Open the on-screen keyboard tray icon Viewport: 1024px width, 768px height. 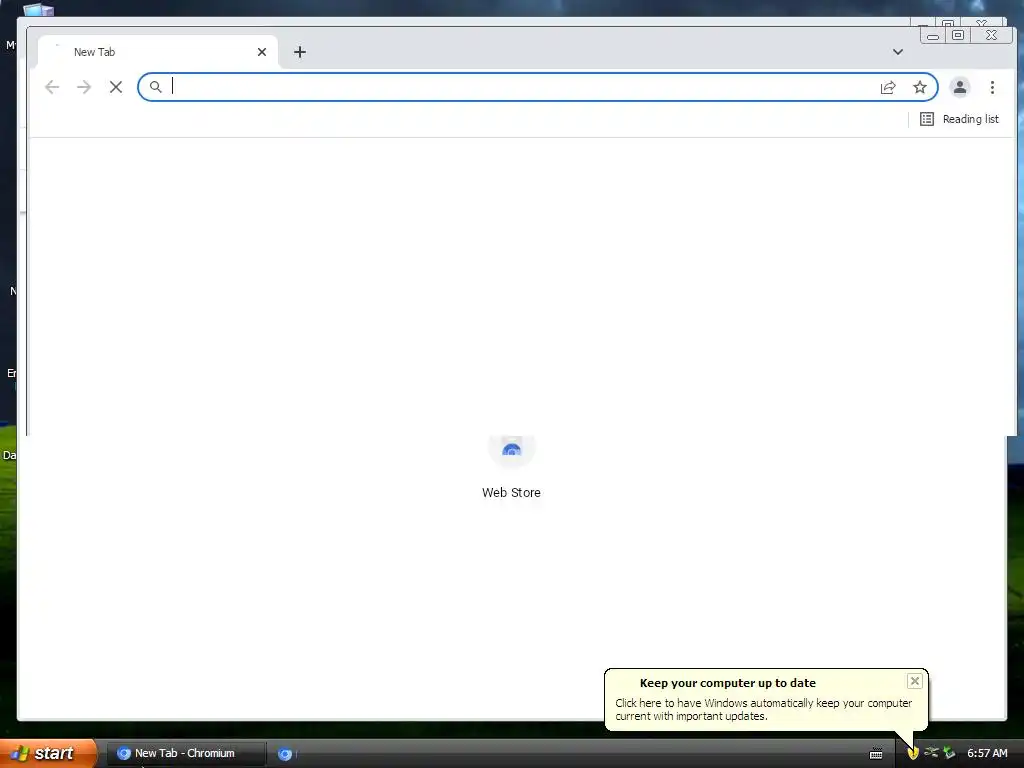876,754
